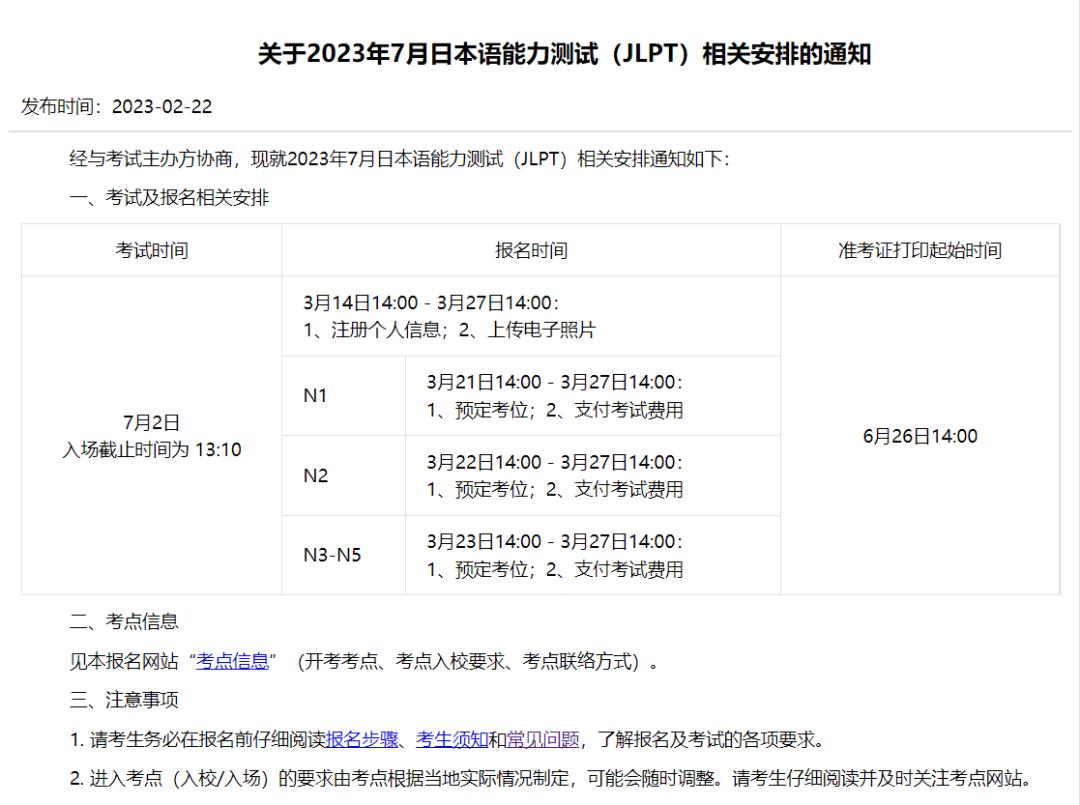The width and height of the screenshot is (1080, 805).
Task: Click note 2 about 进入考点 requirements
Action: 551,778
